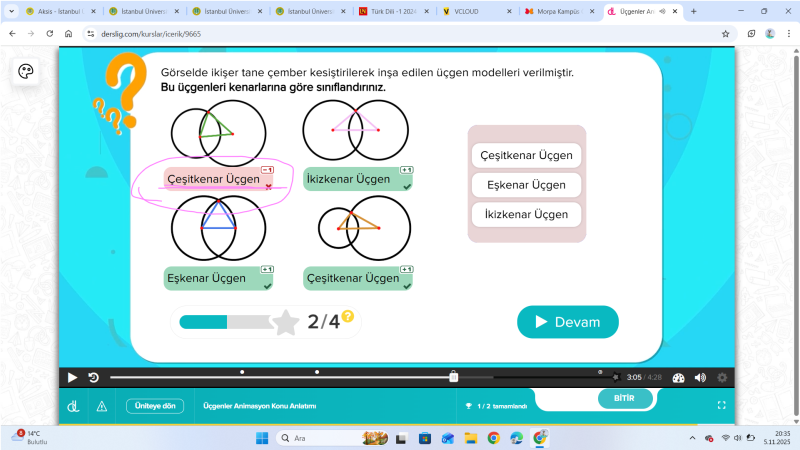Open the color palette theme icon
This screenshot has width=800, height=450.
[26, 71]
